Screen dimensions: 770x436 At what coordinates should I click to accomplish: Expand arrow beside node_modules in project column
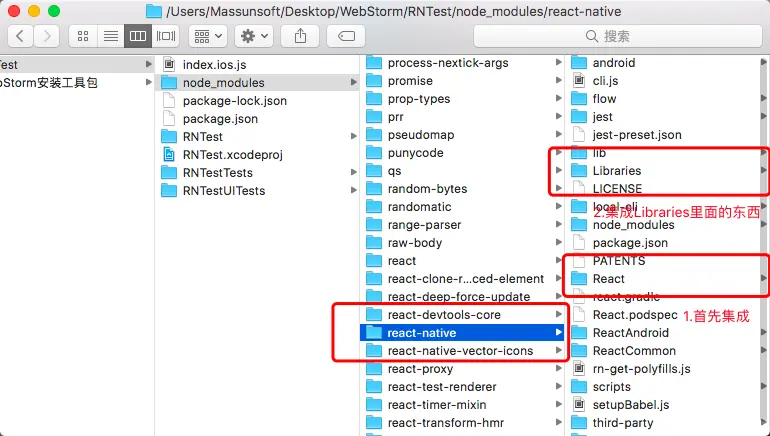coord(354,82)
